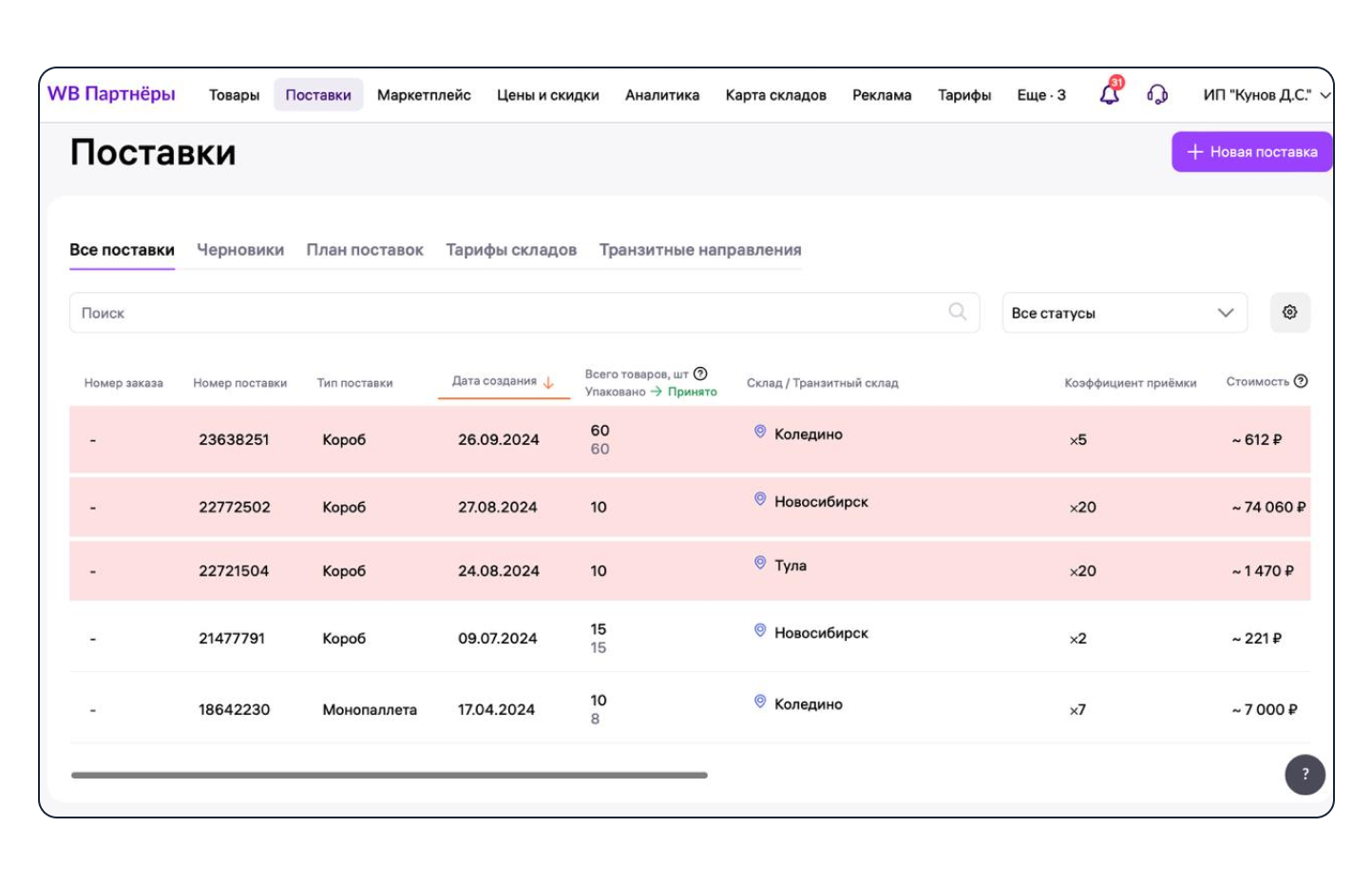Open the support headset icon
1372x885 pixels.
[1157, 94]
